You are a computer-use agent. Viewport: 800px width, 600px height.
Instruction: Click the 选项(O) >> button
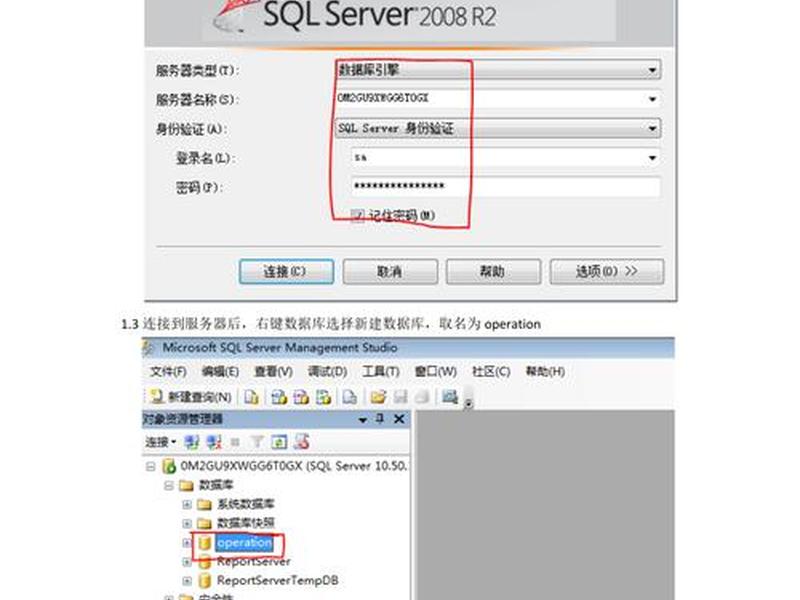point(607,271)
